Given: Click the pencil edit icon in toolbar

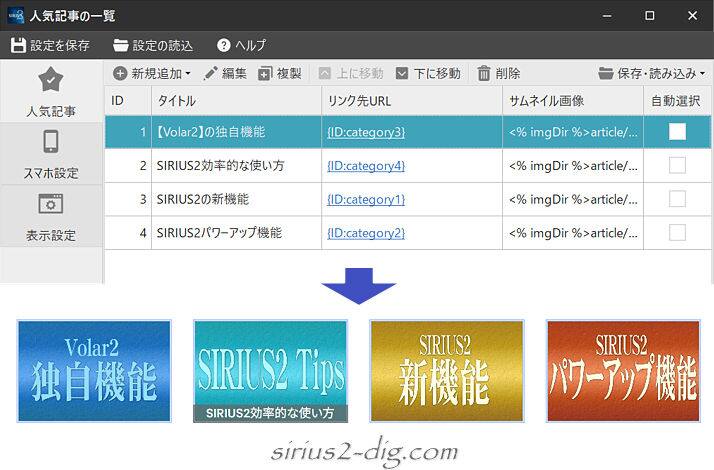Looking at the screenshot, I should [211, 73].
